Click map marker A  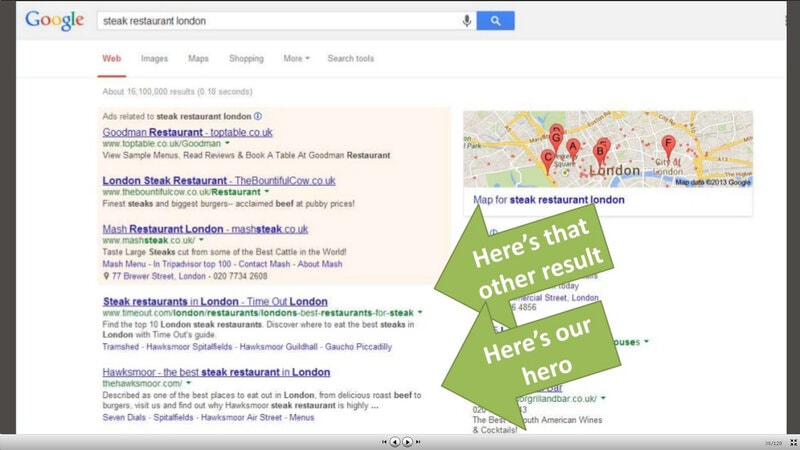coord(573,148)
